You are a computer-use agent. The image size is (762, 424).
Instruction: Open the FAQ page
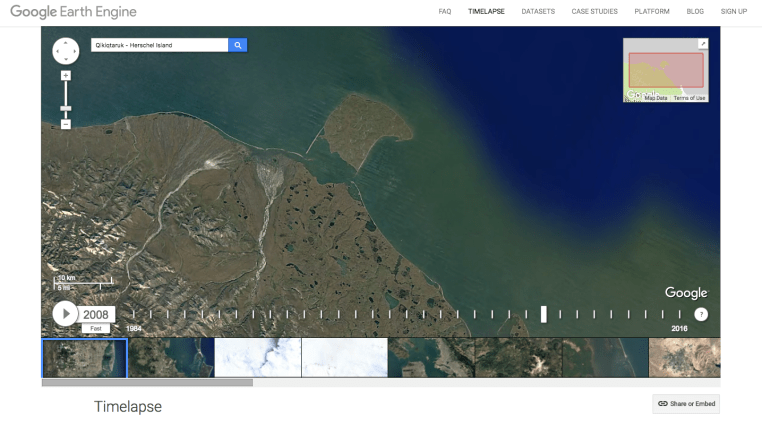(x=445, y=11)
